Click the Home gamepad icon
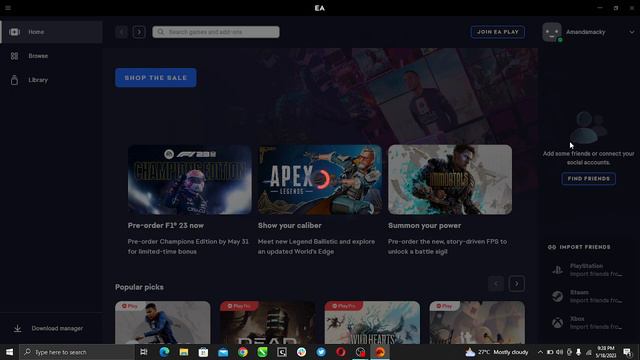Image resolution: width=640 pixels, height=360 pixels. [14, 32]
